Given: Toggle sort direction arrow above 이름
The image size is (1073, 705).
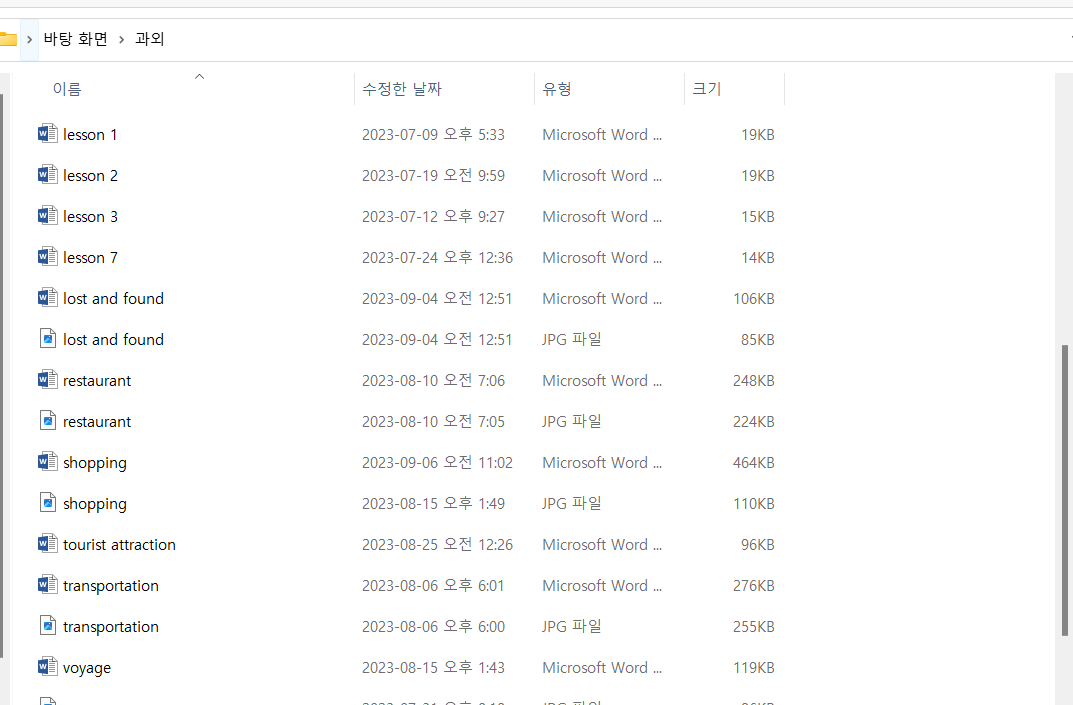Looking at the screenshot, I should tap(200, 77).
